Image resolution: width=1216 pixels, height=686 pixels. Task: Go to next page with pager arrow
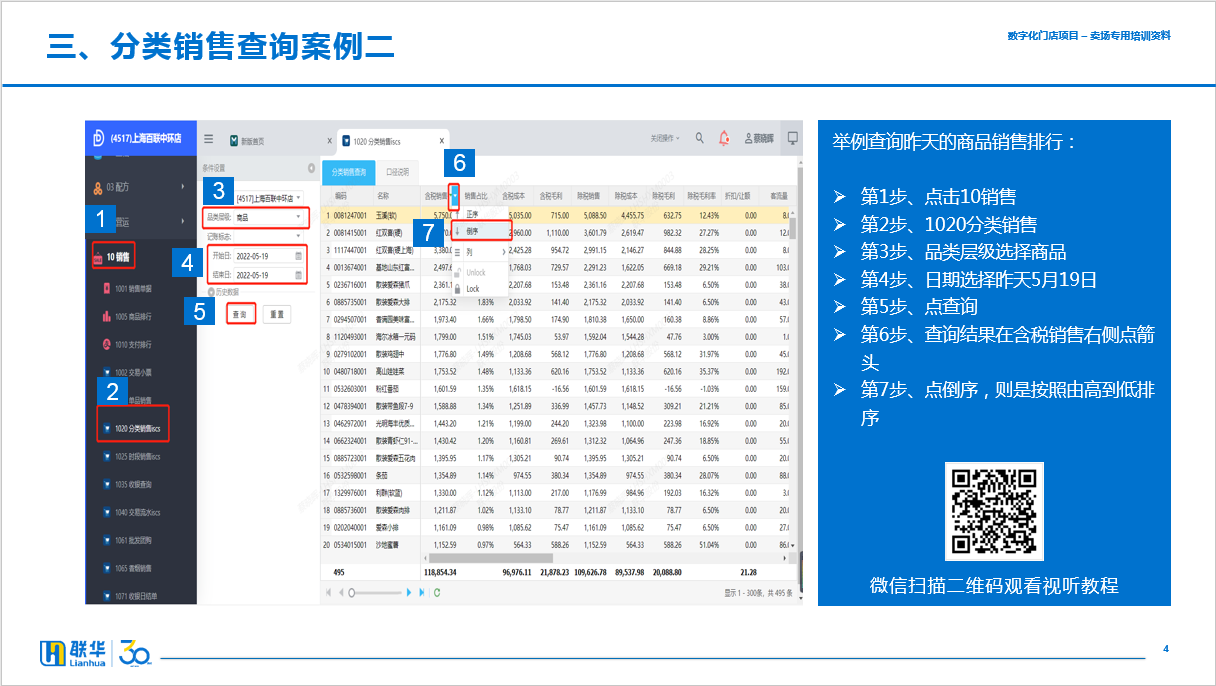click(409, 592)
